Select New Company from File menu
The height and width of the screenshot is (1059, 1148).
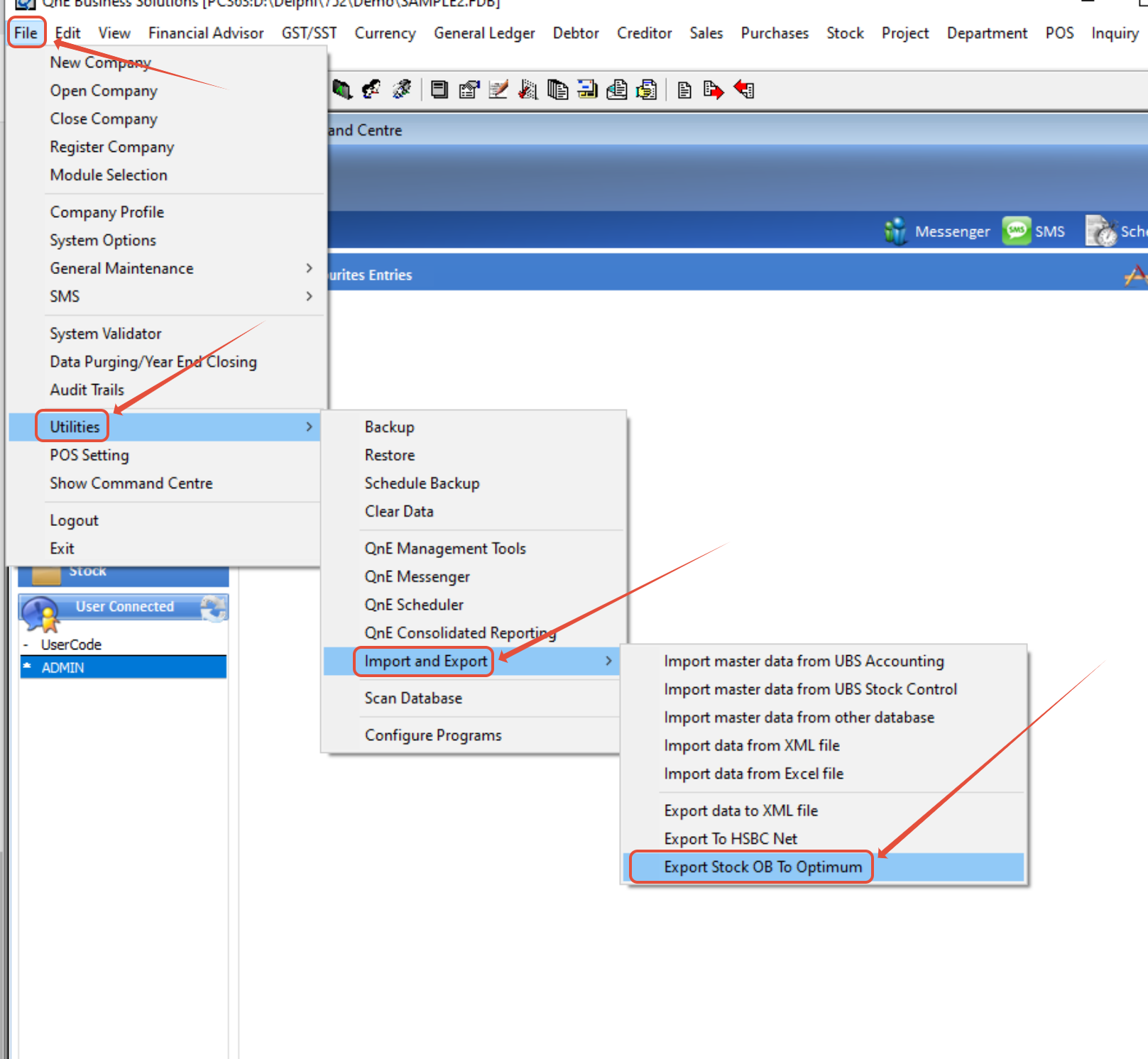tap(100, 62)
